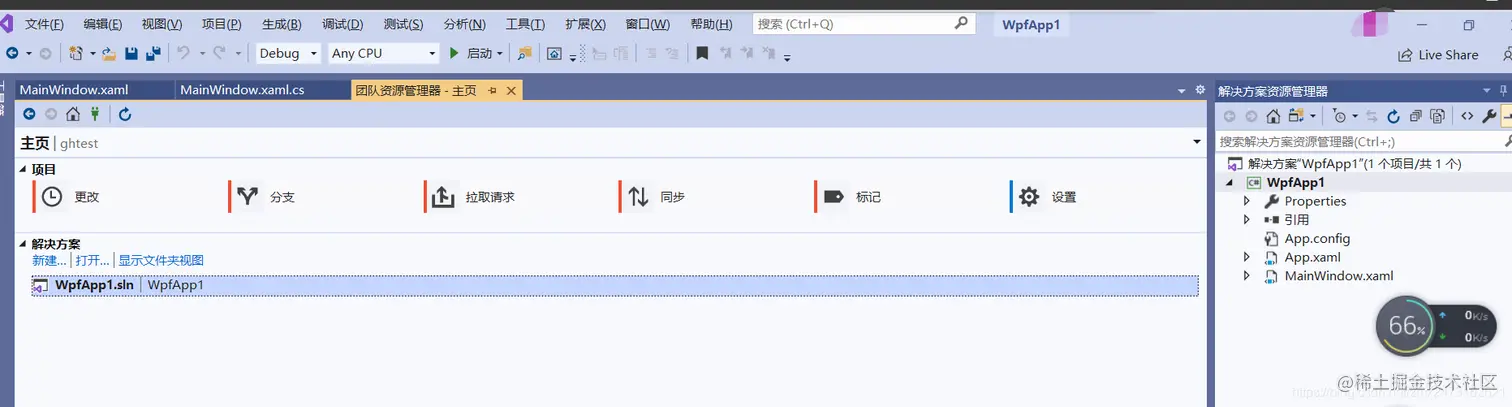Click Solution Explorer's Properties wrench icon
1512x407 pixels.
point(1489,116)
